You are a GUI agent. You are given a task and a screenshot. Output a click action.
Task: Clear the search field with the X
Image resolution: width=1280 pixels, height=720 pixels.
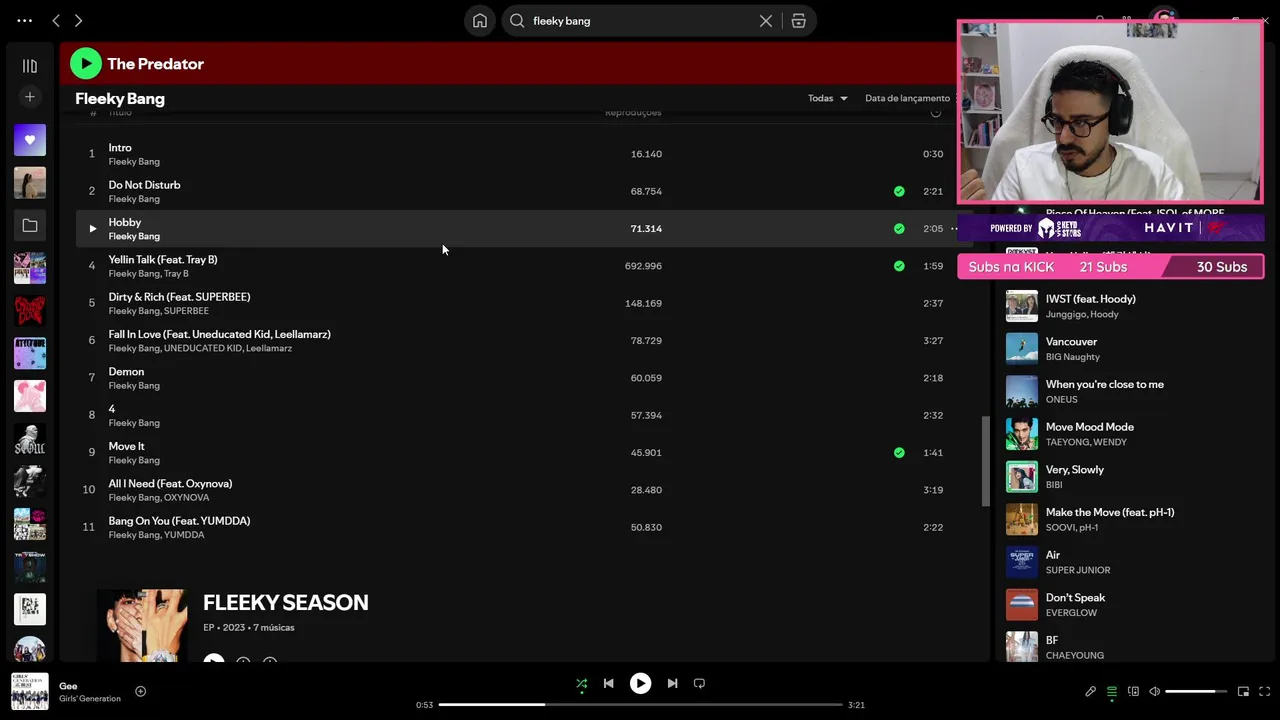point(766,21)
